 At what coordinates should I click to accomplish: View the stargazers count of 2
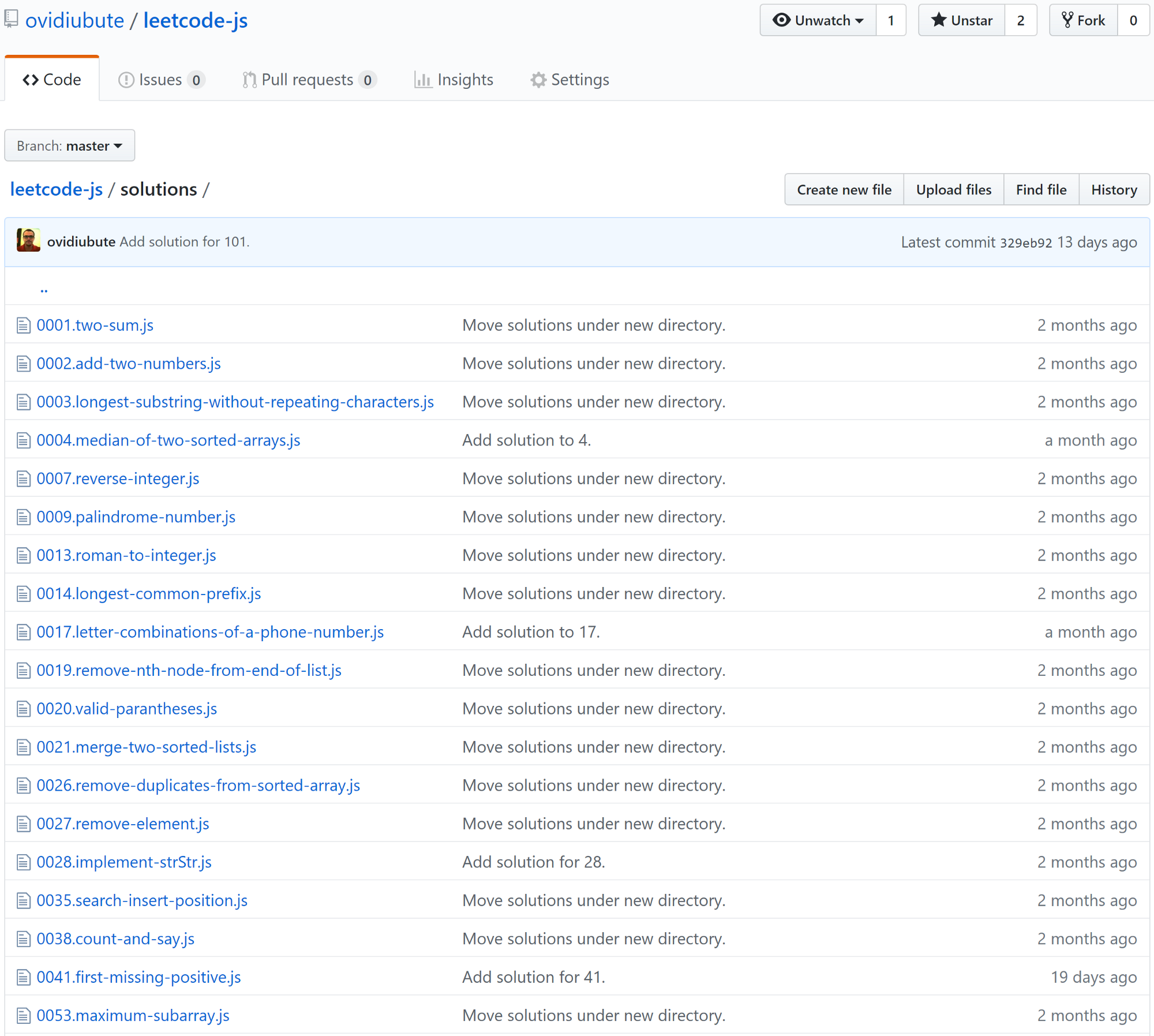[1021, 20]
